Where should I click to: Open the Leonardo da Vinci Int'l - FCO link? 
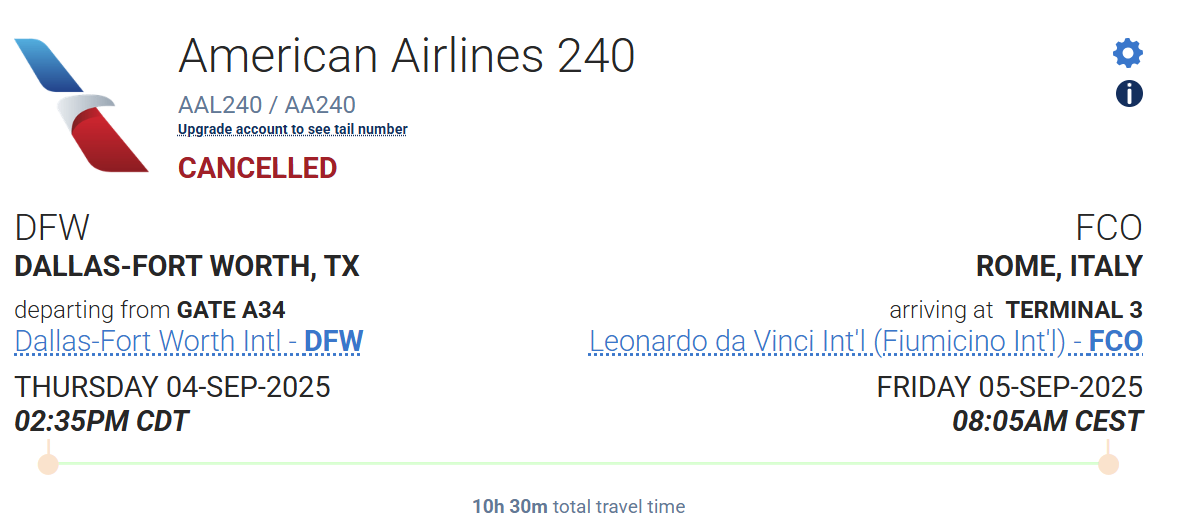[865, 341]
